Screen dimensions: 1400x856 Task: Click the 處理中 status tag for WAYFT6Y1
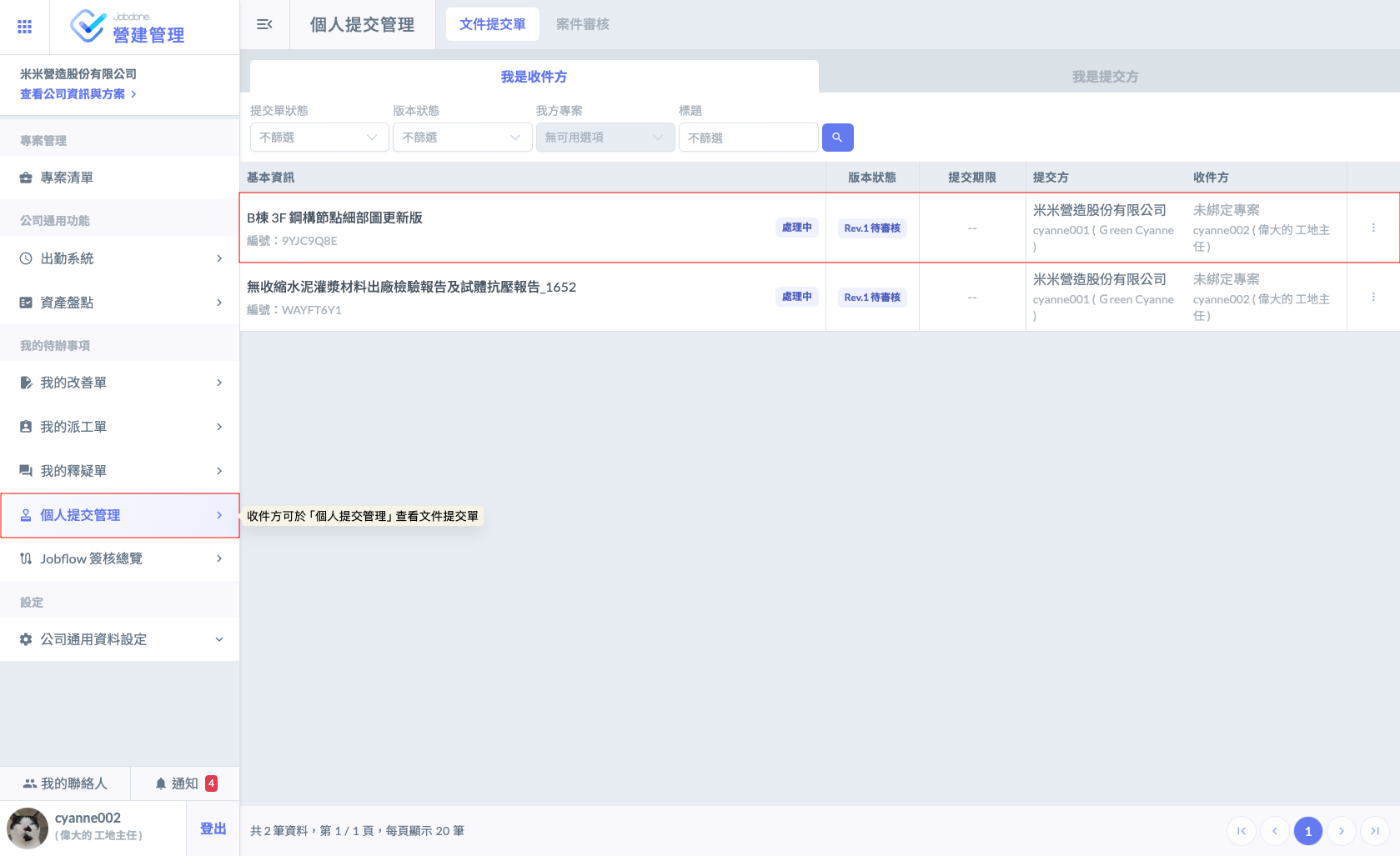click(x=797, y=297)
